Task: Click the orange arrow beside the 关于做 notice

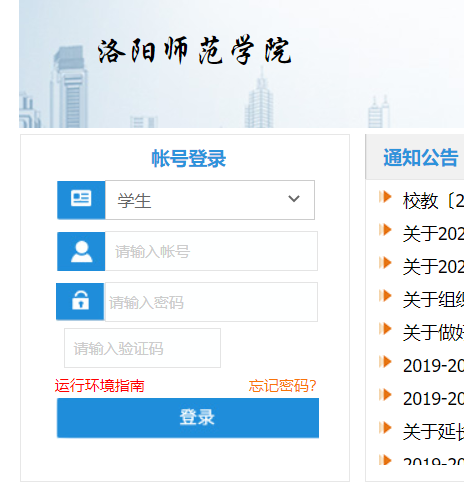Action: [x=385, y=329]
